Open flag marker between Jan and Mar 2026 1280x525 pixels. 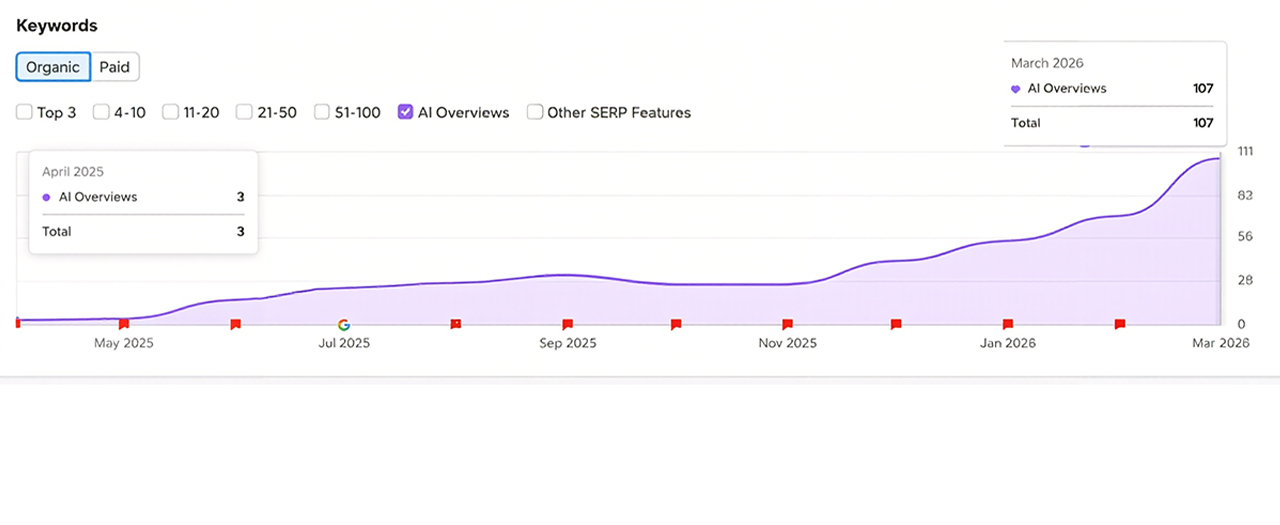point(1120,324)
